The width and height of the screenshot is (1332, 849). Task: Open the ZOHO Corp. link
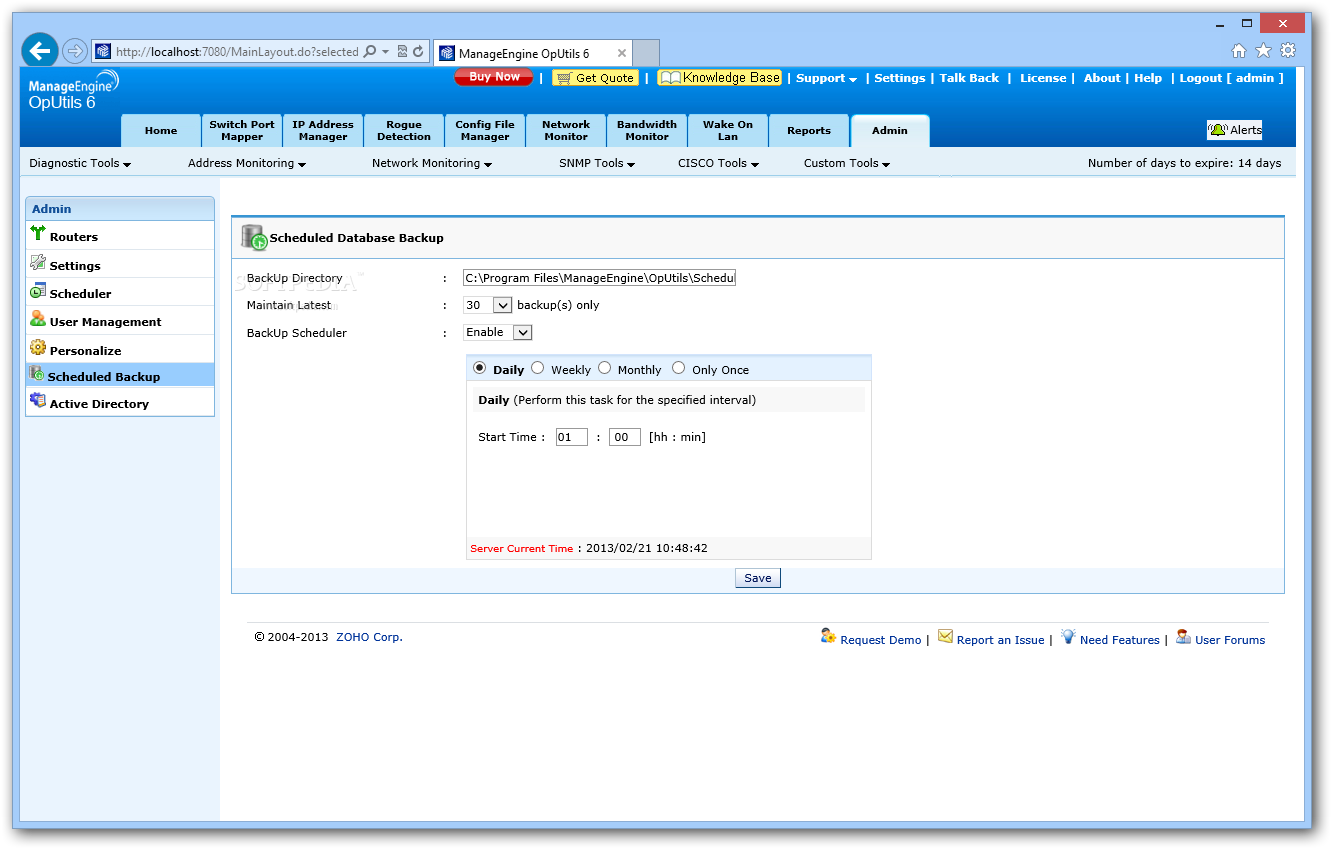[x=369, y=637]
